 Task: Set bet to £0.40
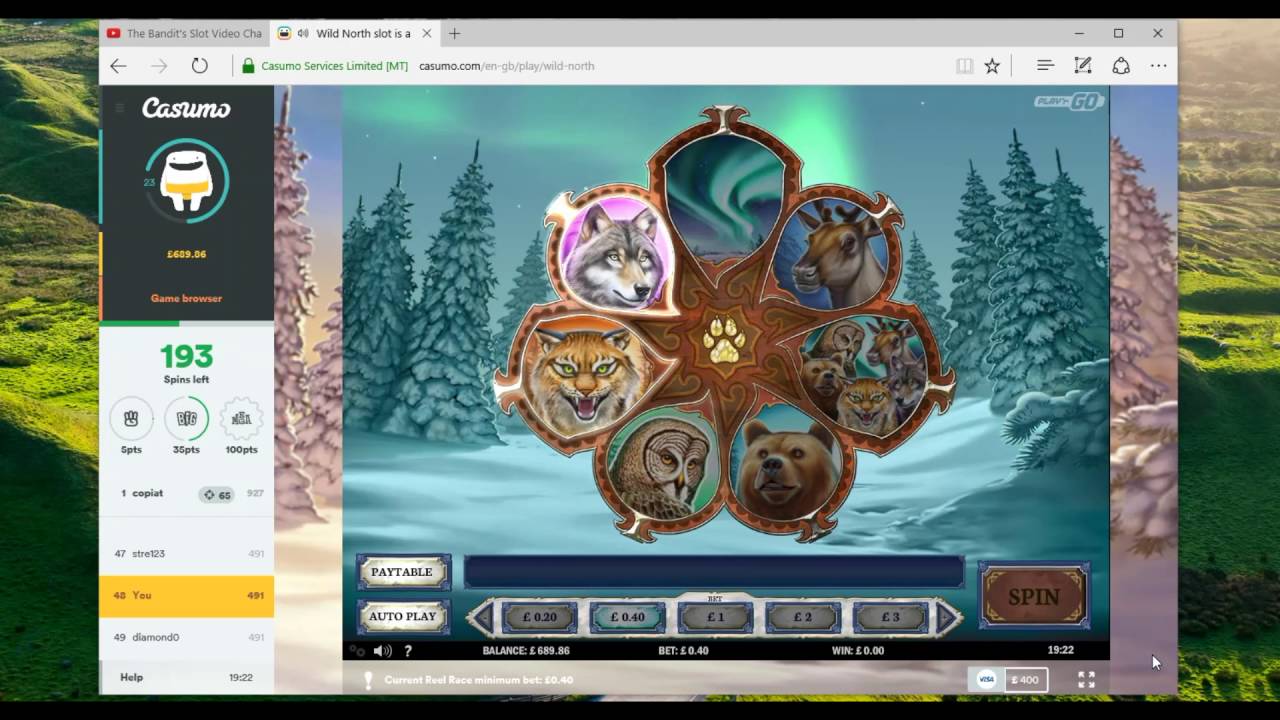point(627,617)
